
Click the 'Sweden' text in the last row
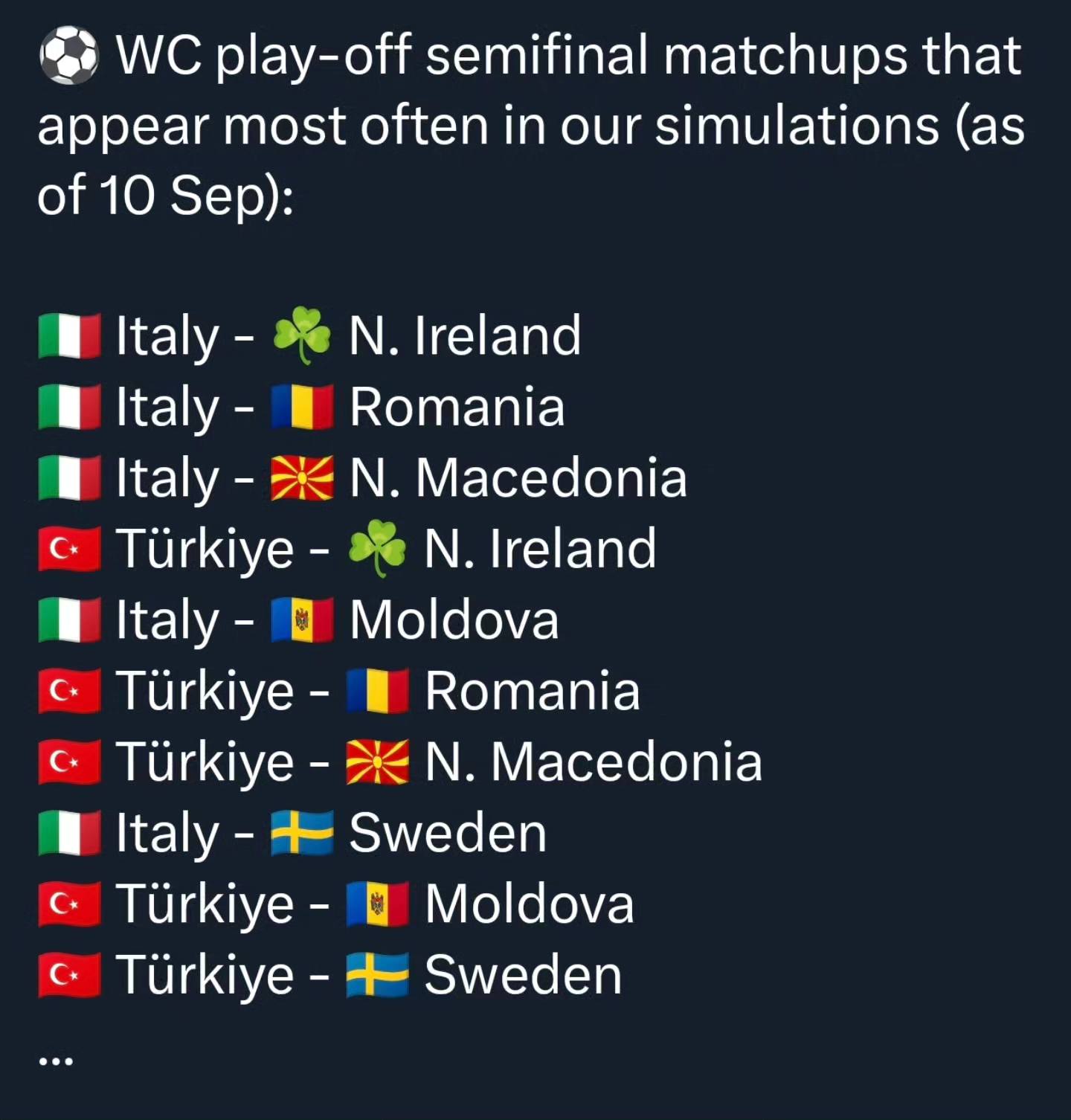(x=523, y=976)
